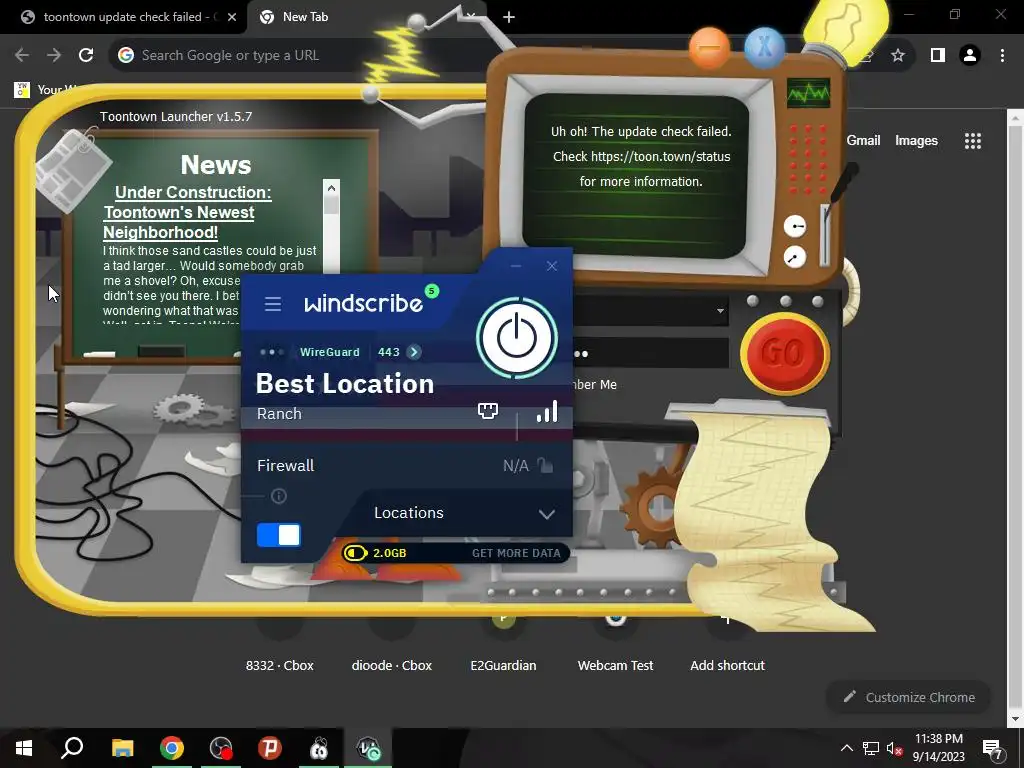Click the blue X button on Toontown Launcher
This screenshot has height=768, width=1024.
(x=765, y=48)
